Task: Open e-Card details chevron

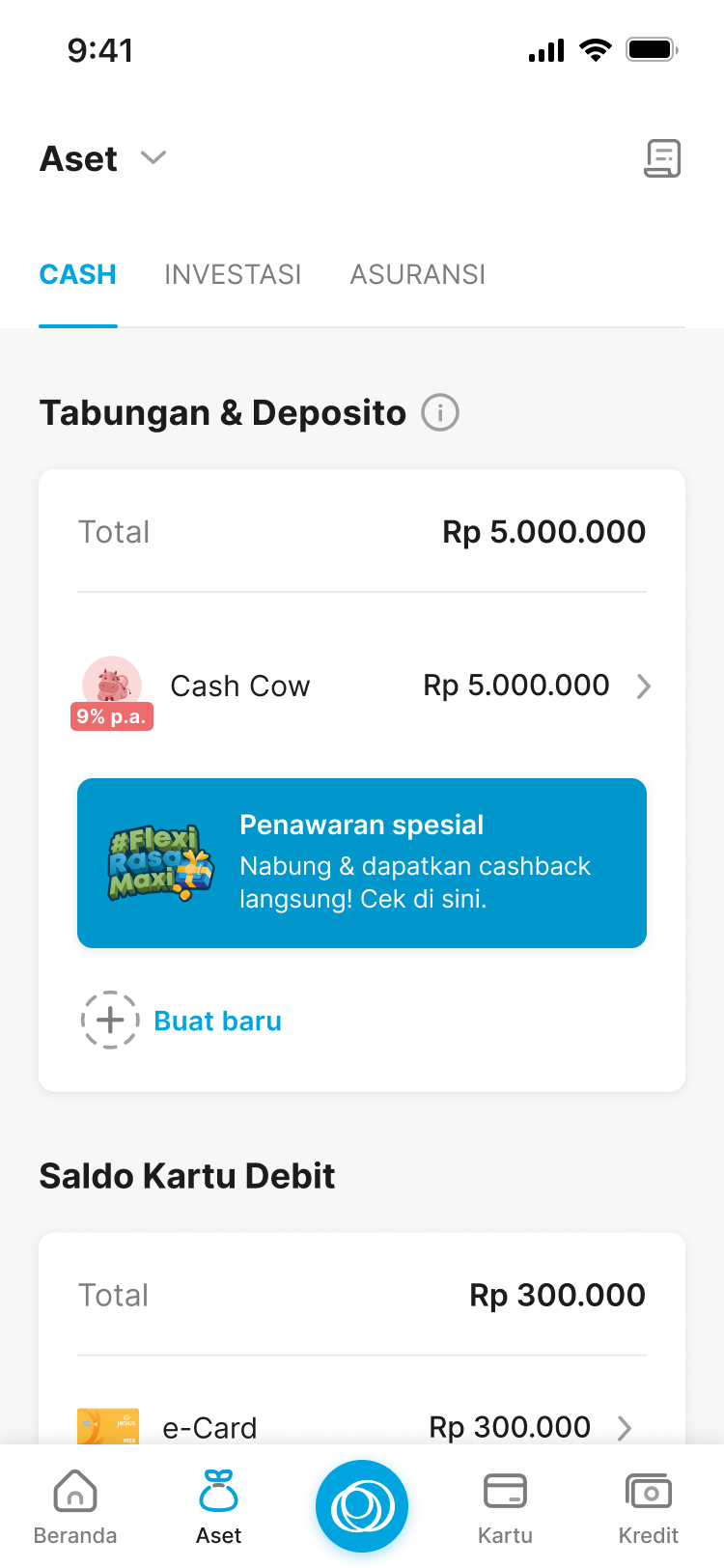Action: coord(625,1427)
